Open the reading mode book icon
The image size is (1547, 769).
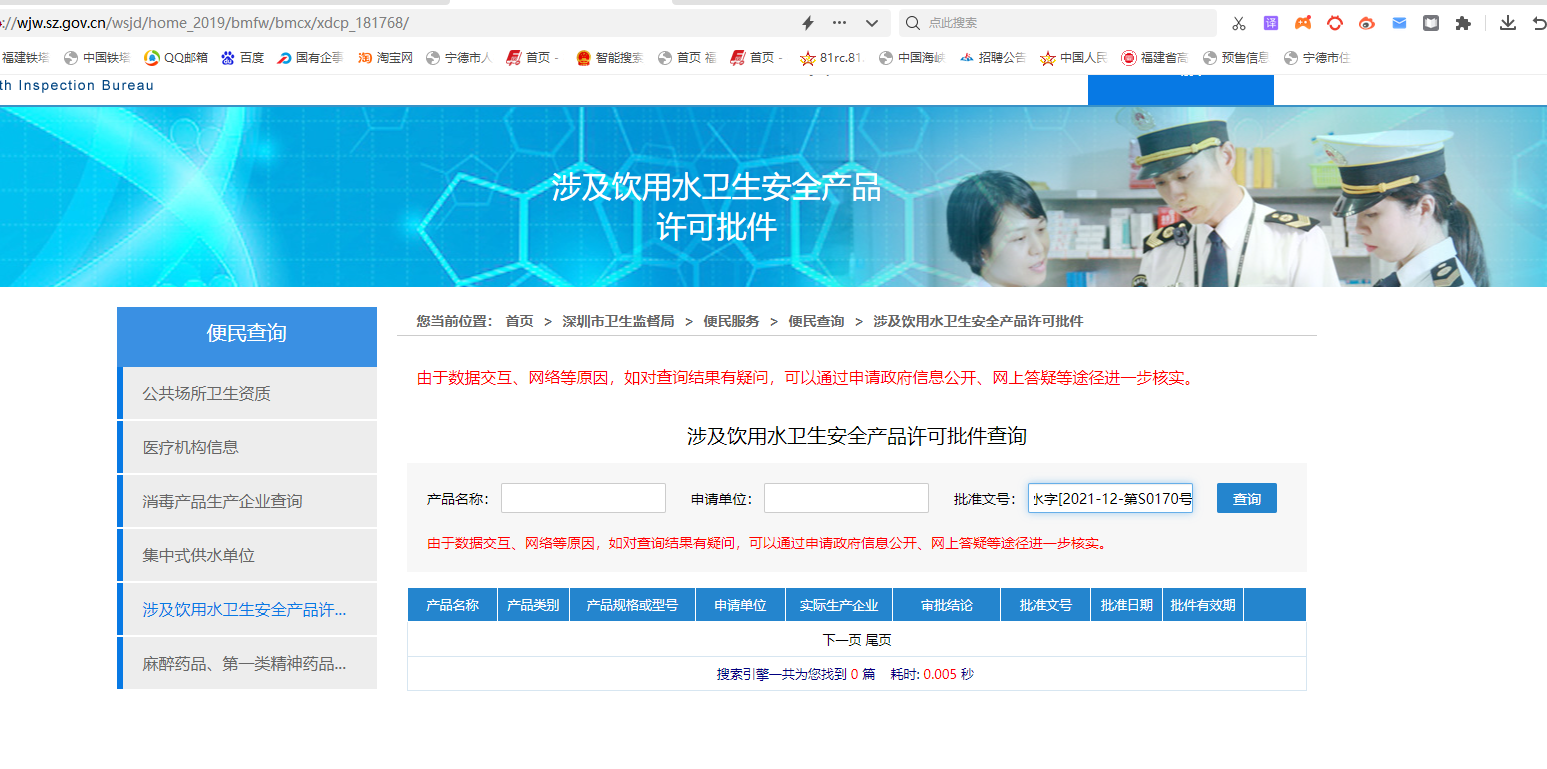click(1431, 23)
